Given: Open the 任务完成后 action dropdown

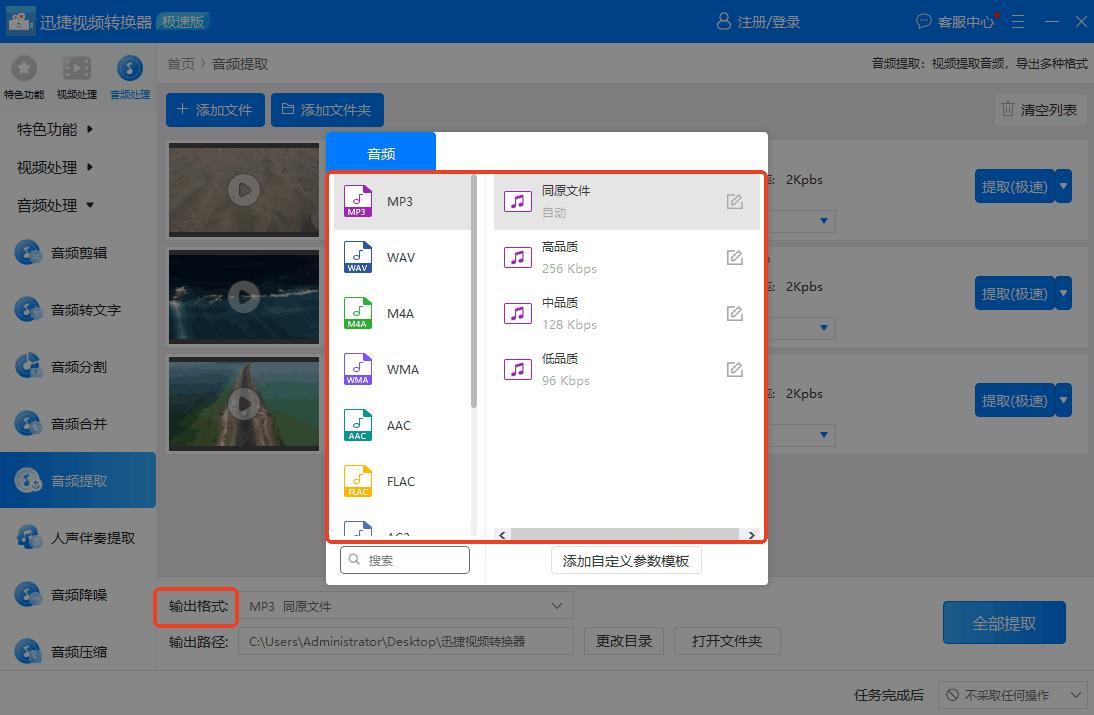Looking at the screenshot, I should coord(1012,695).
